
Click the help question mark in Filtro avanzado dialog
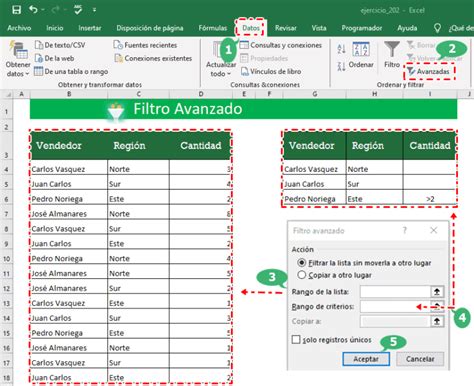click(404, 230)
